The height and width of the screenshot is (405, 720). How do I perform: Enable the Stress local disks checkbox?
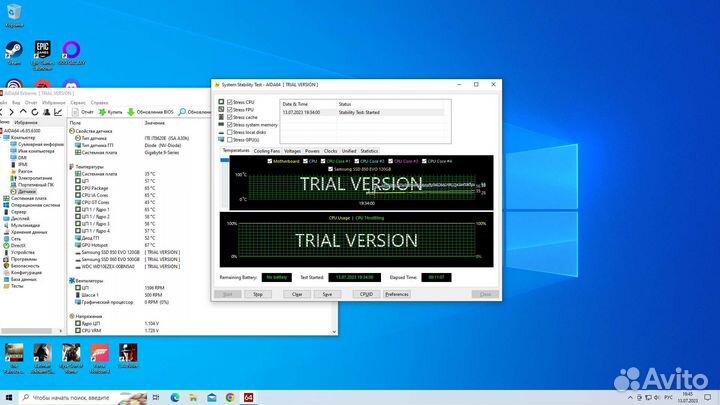click(x=230, y=132)
